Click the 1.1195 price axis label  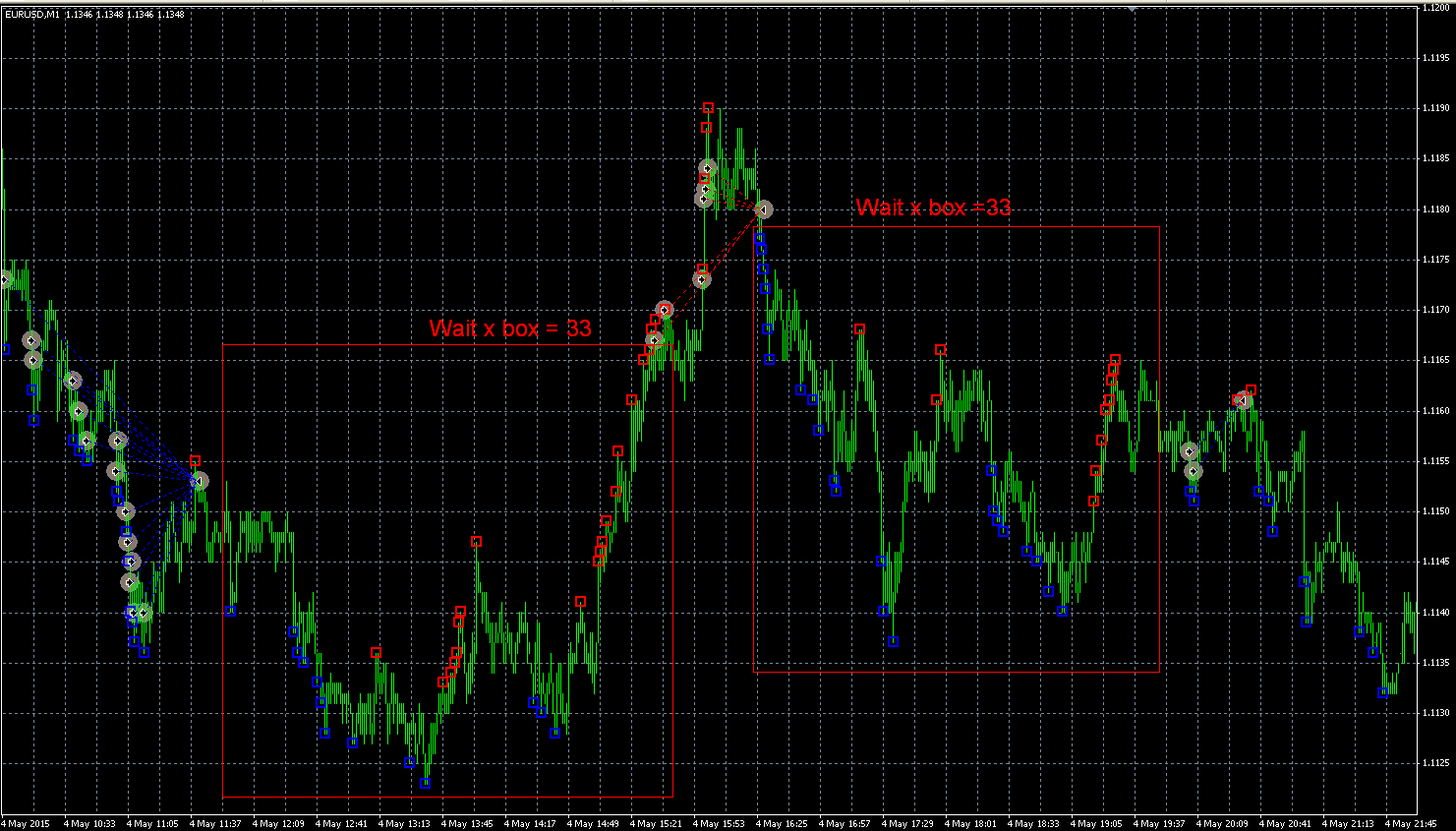(1435, 58)
